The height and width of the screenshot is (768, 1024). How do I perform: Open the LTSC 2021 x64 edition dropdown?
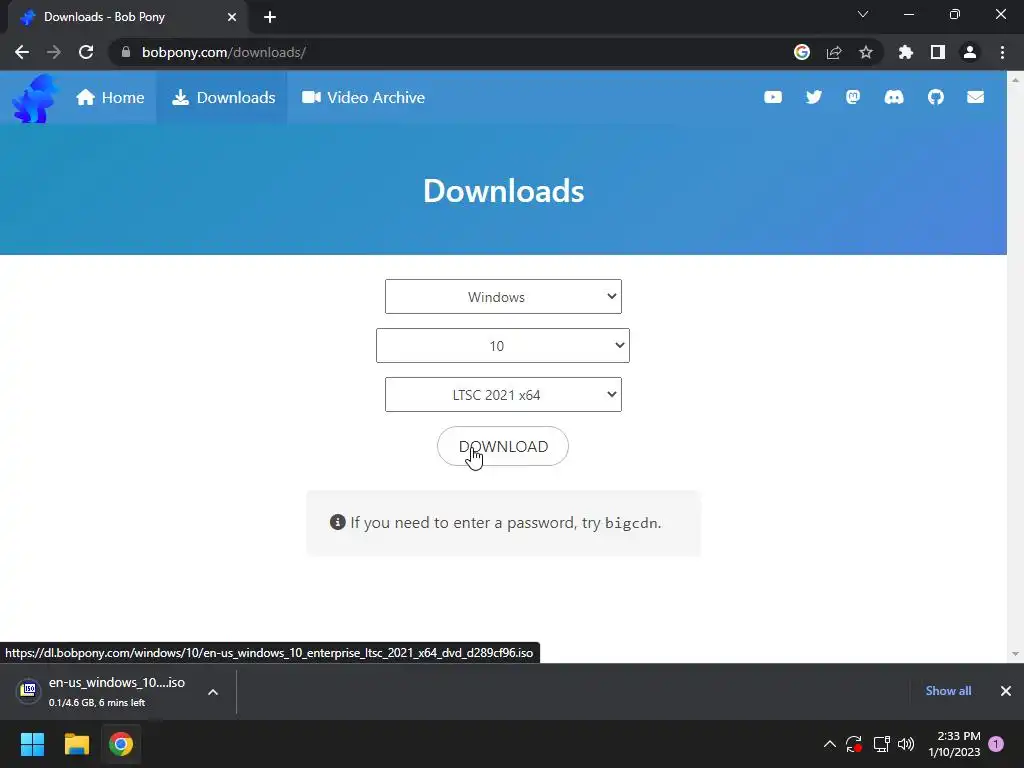tap(503, 394)
